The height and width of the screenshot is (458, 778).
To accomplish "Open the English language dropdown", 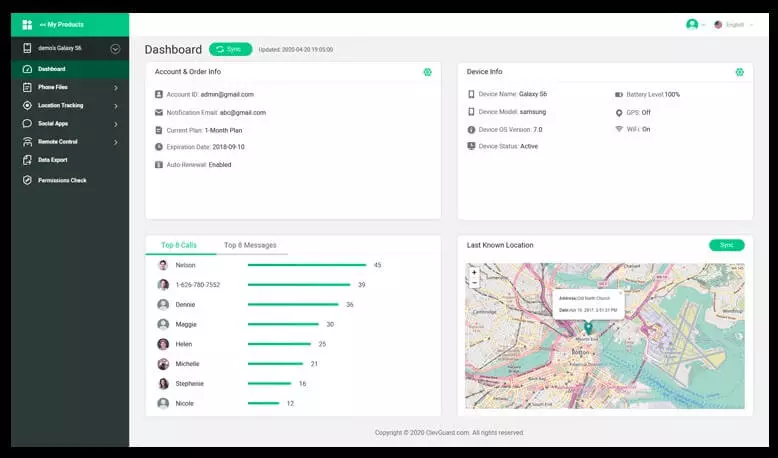I will click(734, 24).
